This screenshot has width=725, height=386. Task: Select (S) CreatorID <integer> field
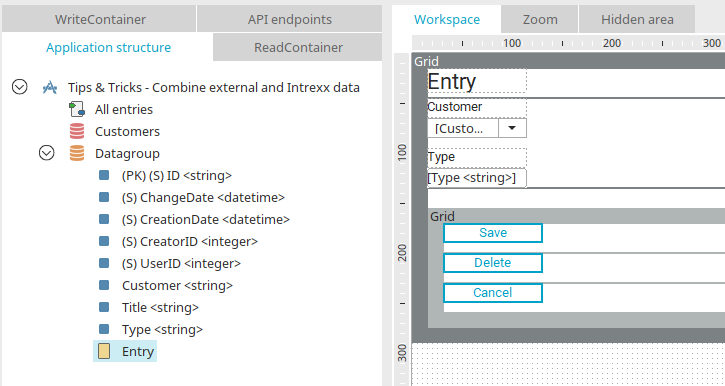click(190, 241)
